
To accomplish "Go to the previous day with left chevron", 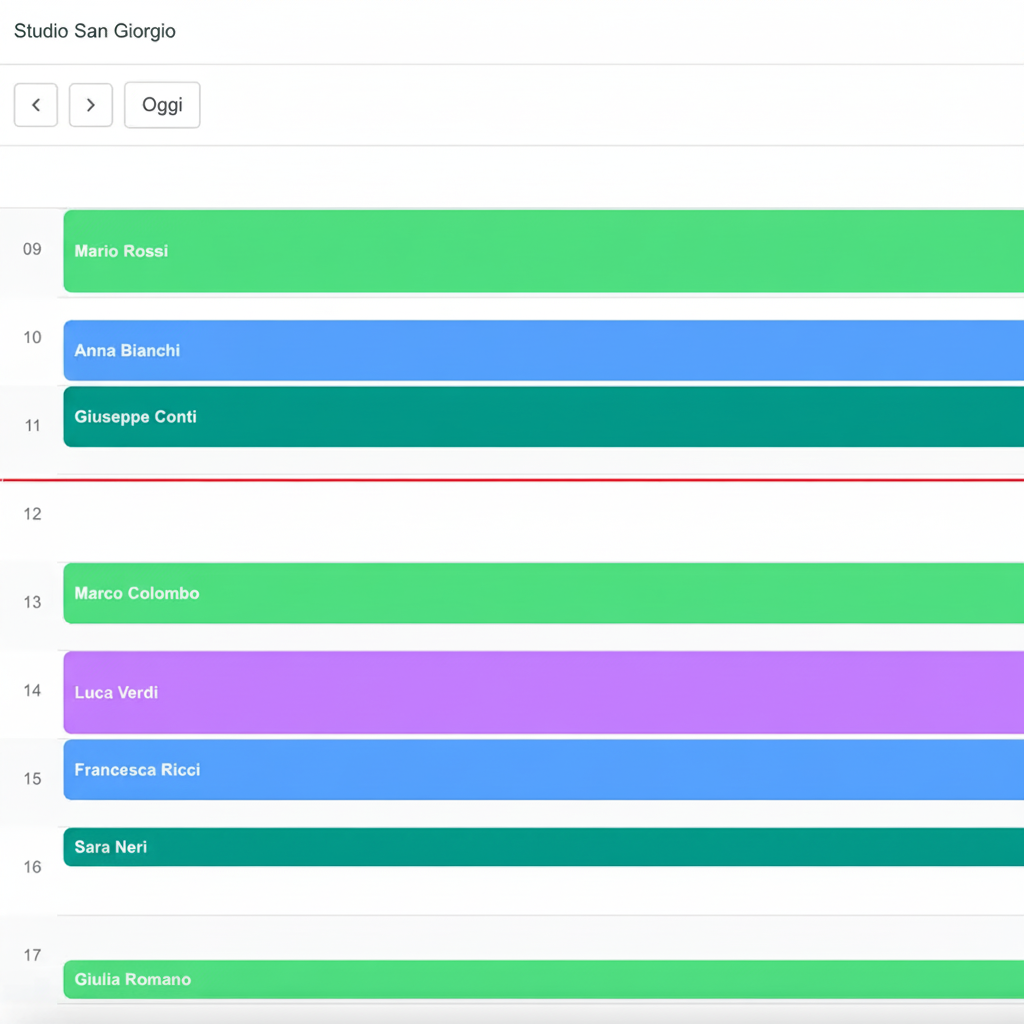I will coord(36,105).
